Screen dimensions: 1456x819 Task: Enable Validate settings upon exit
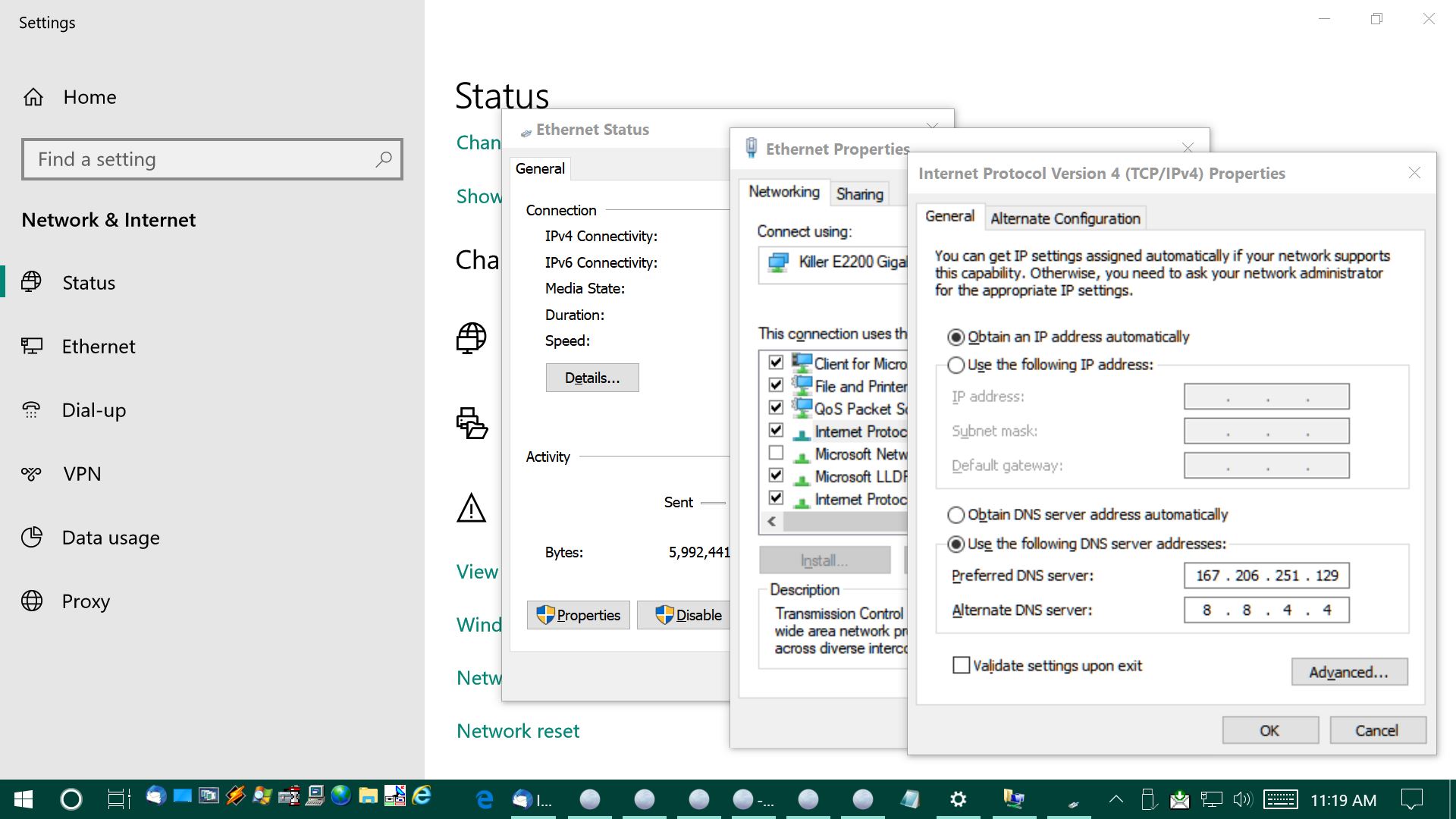tap(961, 666)
